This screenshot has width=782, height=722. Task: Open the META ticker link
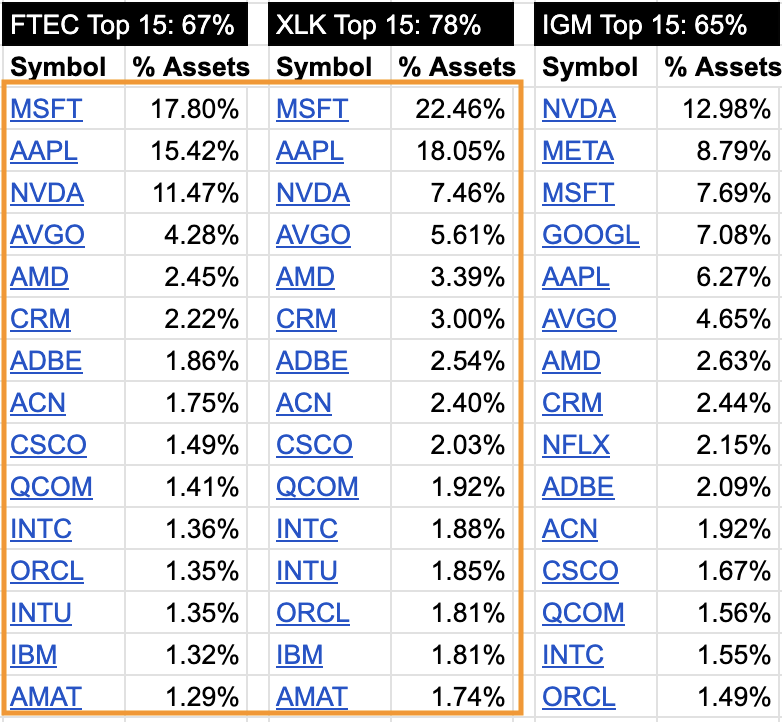(x=578, y=151)
